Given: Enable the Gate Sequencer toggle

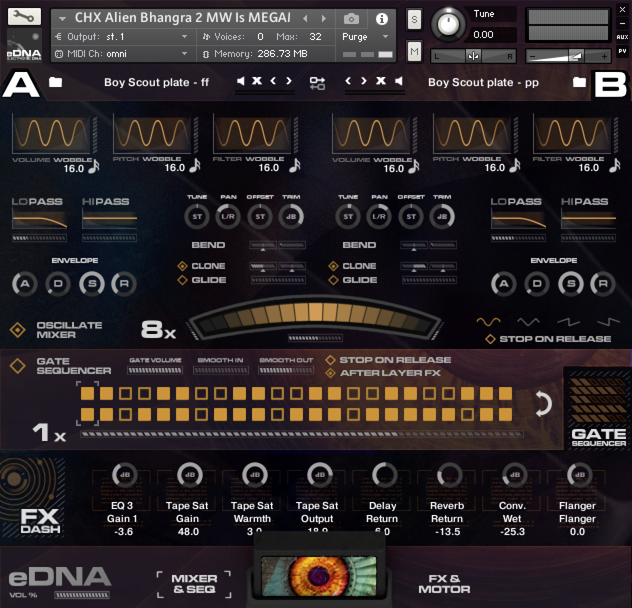Looking at the screenshot, I should tap(17, 365).
